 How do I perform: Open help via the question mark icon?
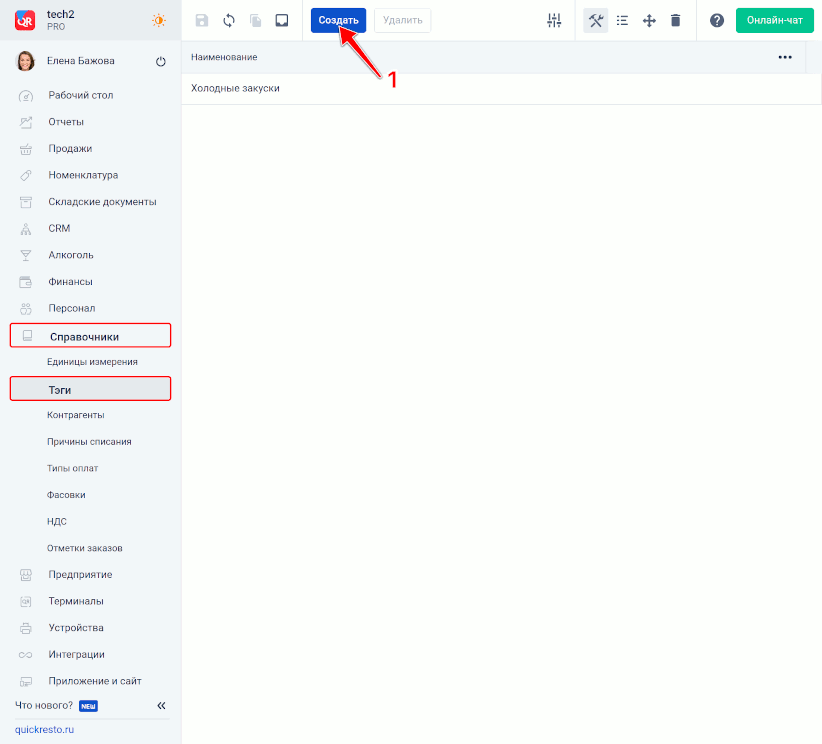pyautogui.click(x=717, y=20)
